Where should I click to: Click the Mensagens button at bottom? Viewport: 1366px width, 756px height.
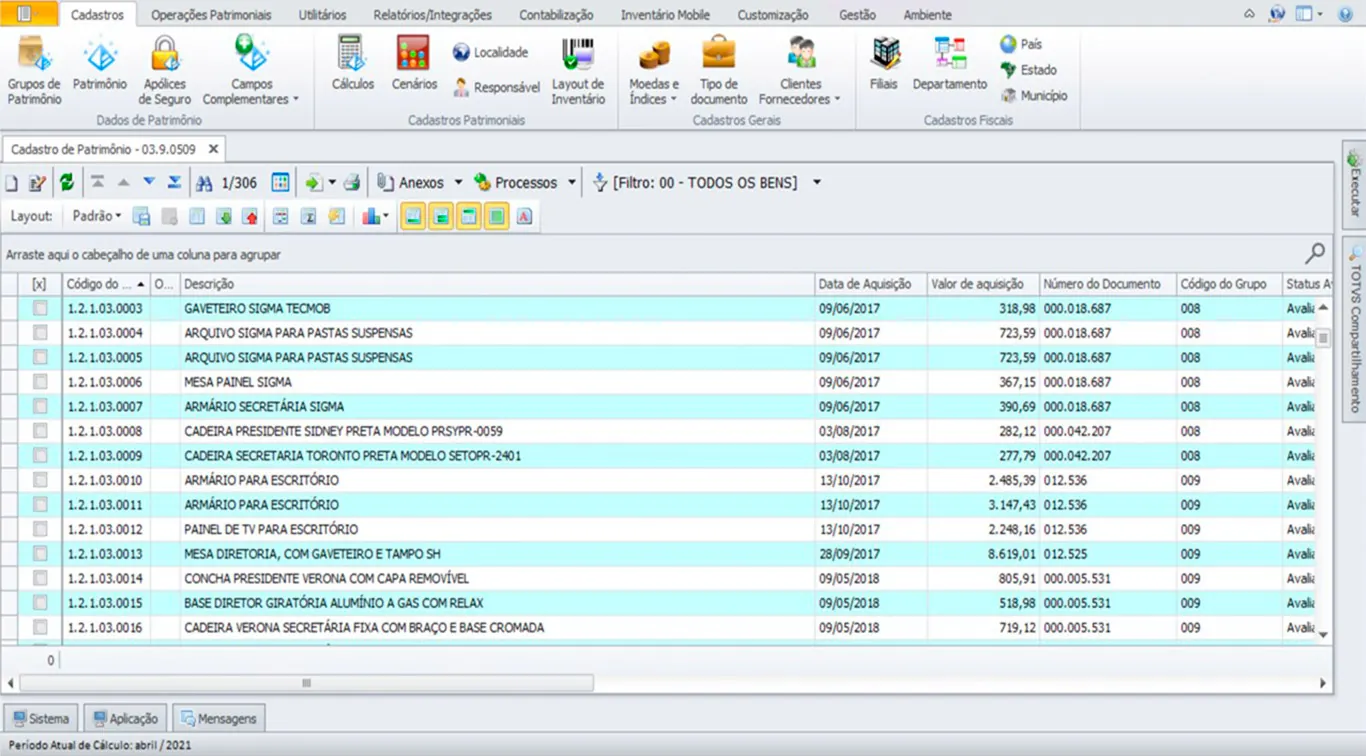(218, 718)
